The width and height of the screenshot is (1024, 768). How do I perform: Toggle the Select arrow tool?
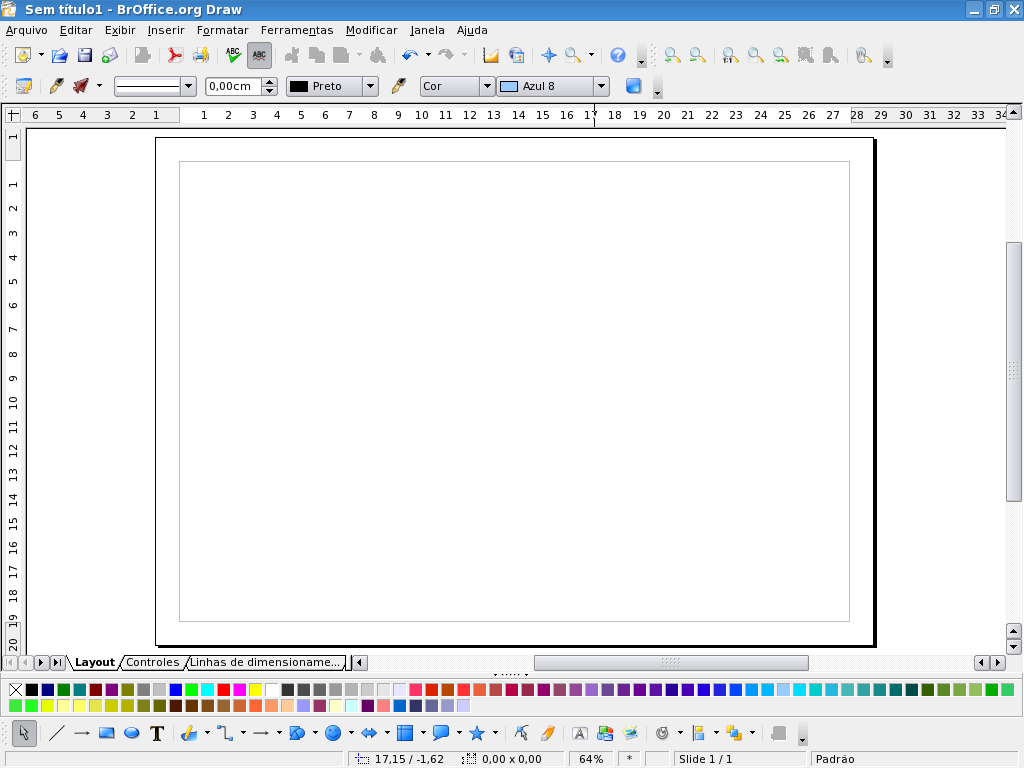24,733
